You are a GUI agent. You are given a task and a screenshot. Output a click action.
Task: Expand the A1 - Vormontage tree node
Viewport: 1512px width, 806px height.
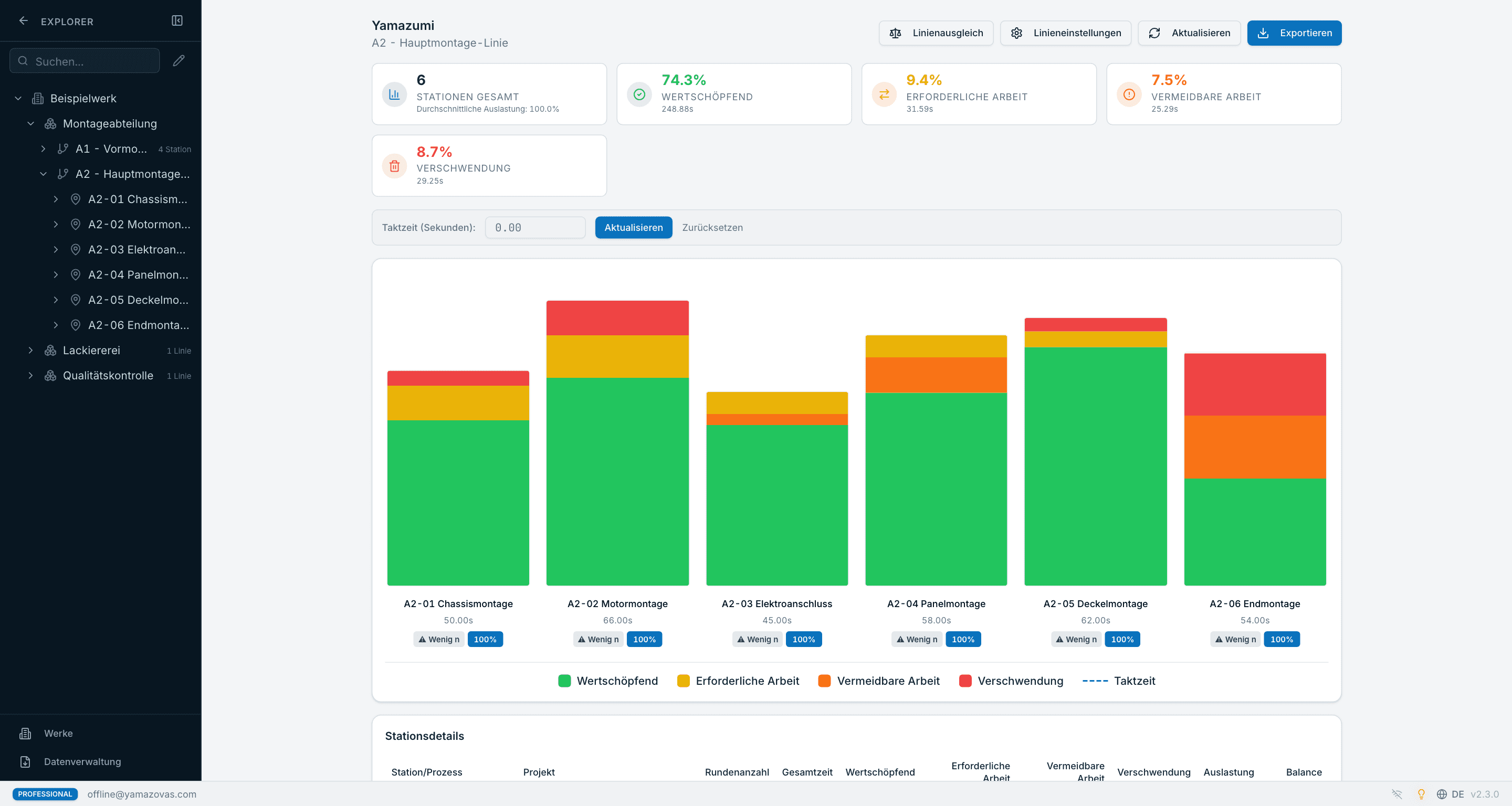pyautogui.click(x=43, y=149)
